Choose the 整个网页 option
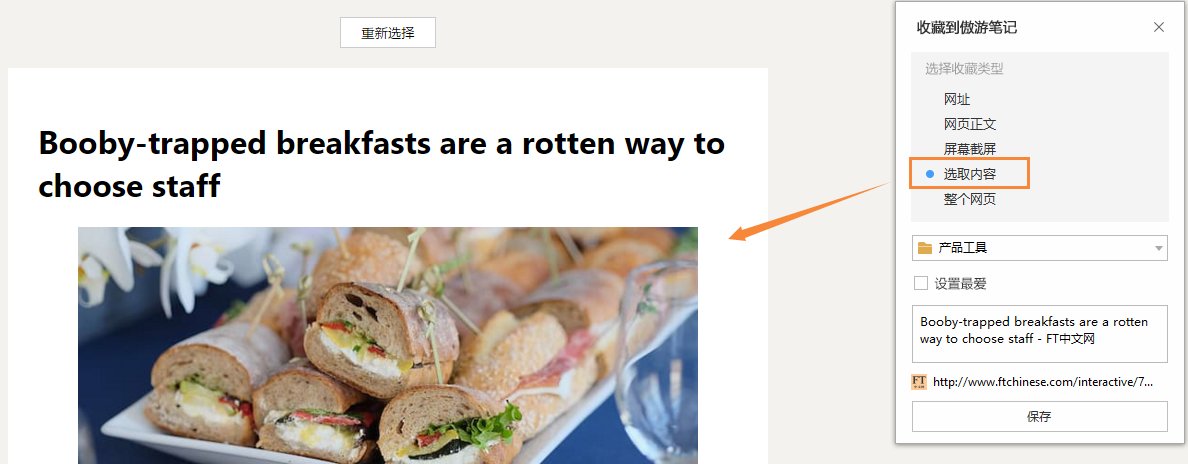The height and width of the screenshot is (464, 1188). [x=970, y=199]
